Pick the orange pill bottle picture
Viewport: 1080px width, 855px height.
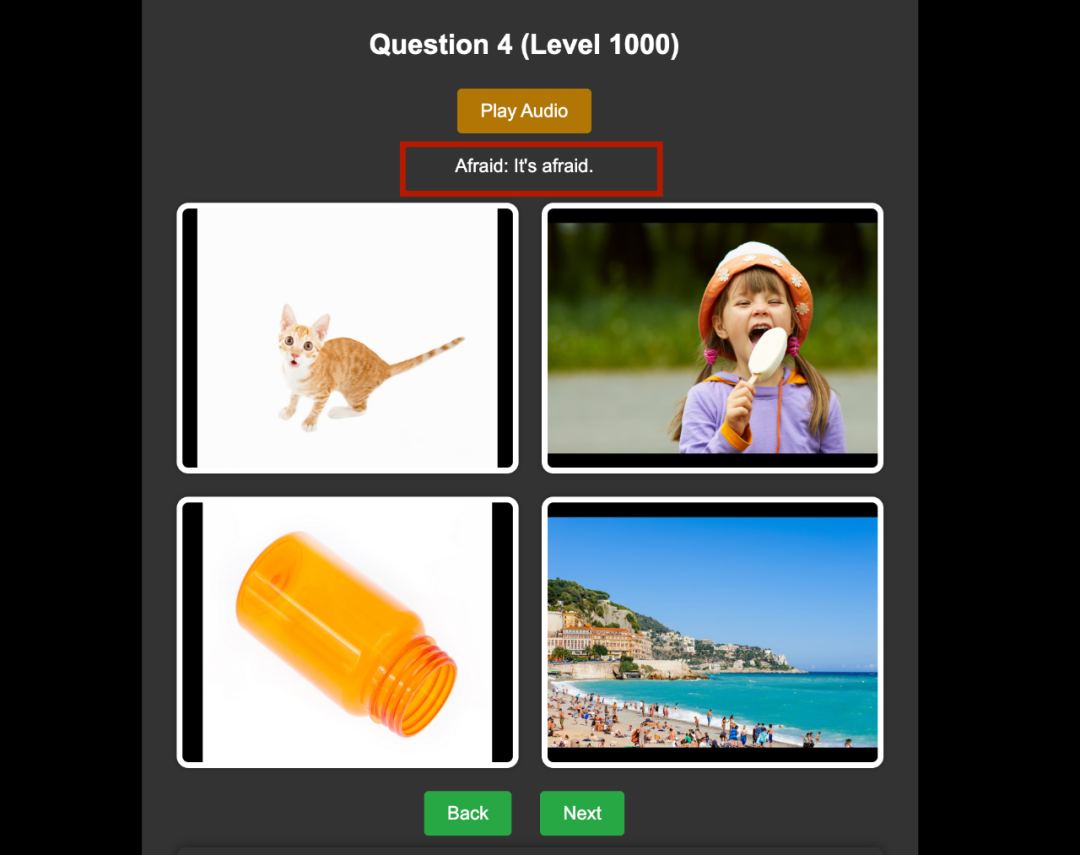pos(348,632)
